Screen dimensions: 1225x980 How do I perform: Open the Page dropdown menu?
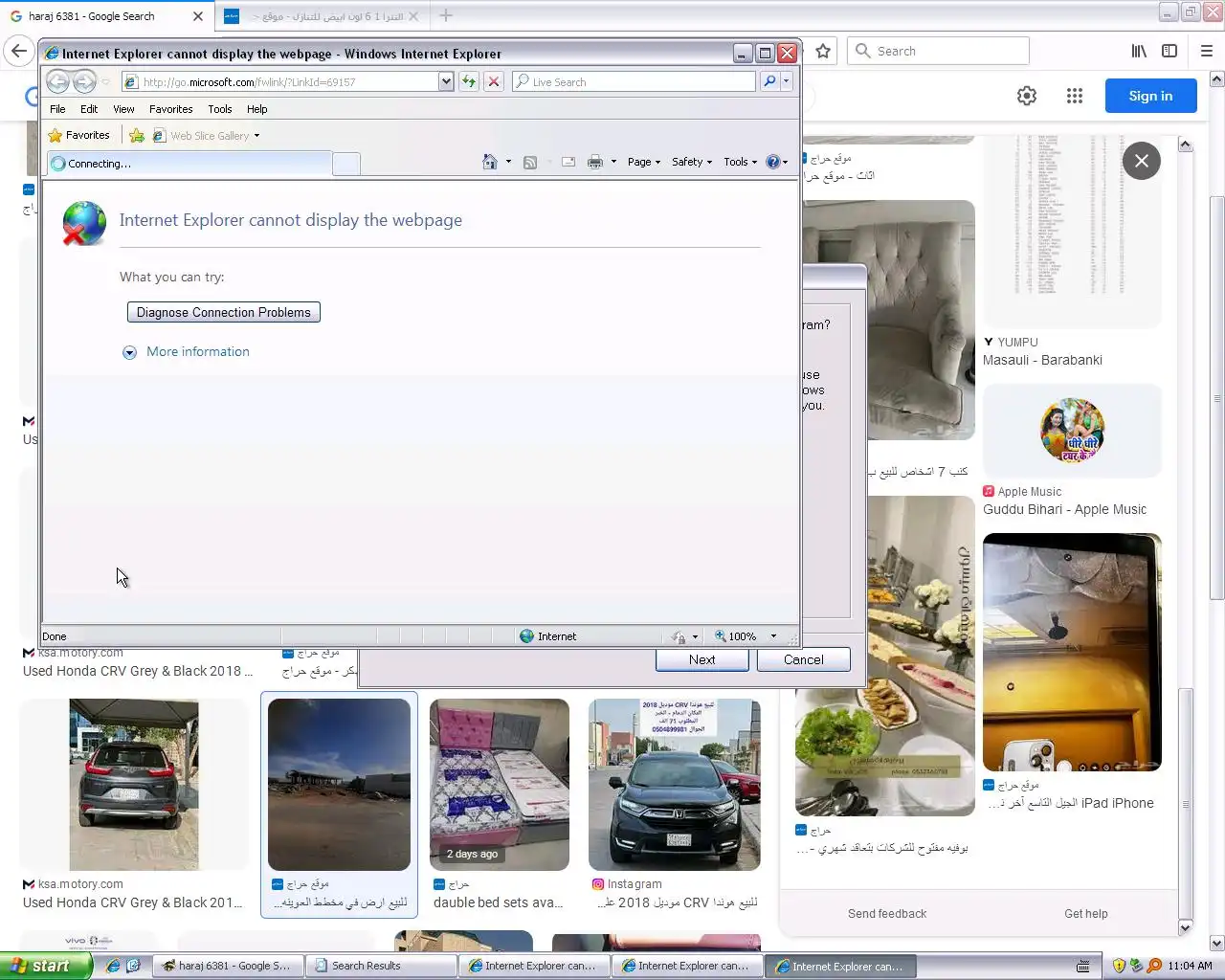[644, 162]
